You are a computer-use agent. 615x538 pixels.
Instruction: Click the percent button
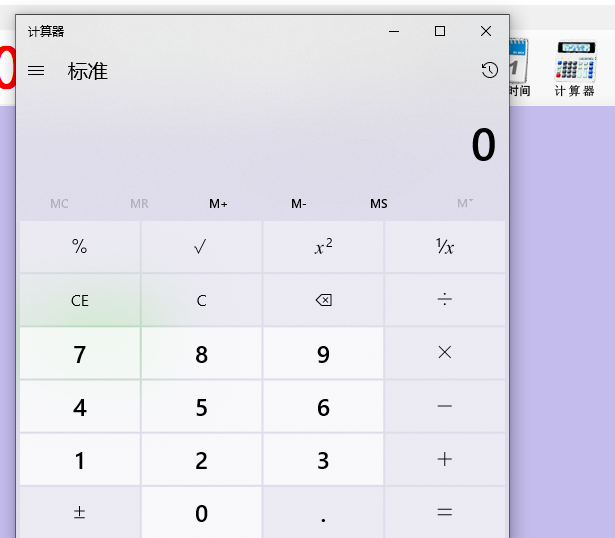pyautogui.click(x=80, y=247)
